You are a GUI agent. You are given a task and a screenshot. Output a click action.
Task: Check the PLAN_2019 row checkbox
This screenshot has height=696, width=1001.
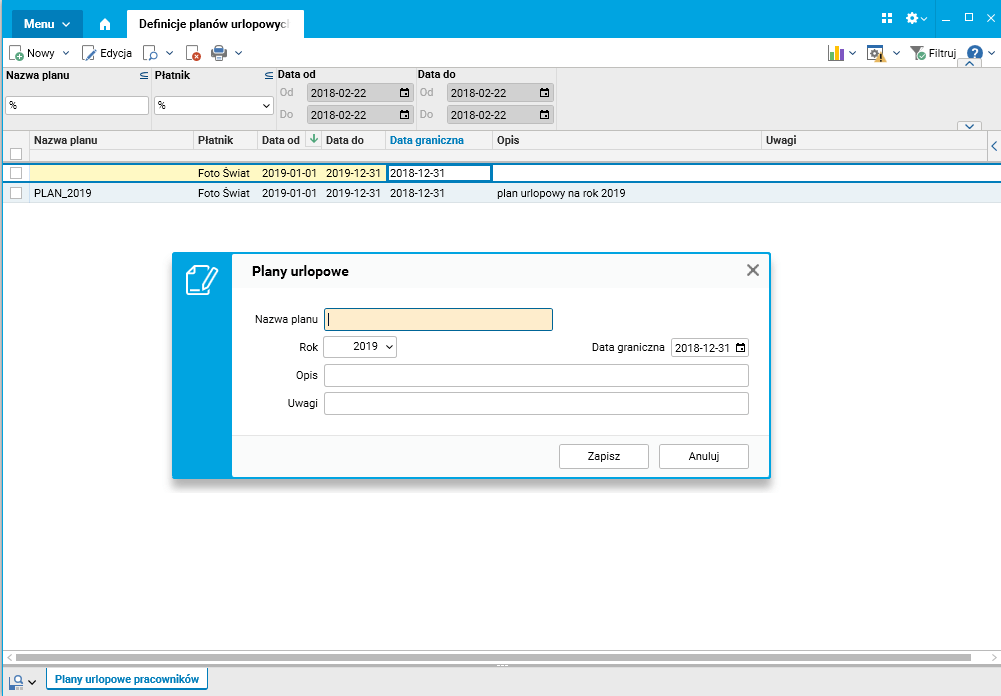pos(16,193)
